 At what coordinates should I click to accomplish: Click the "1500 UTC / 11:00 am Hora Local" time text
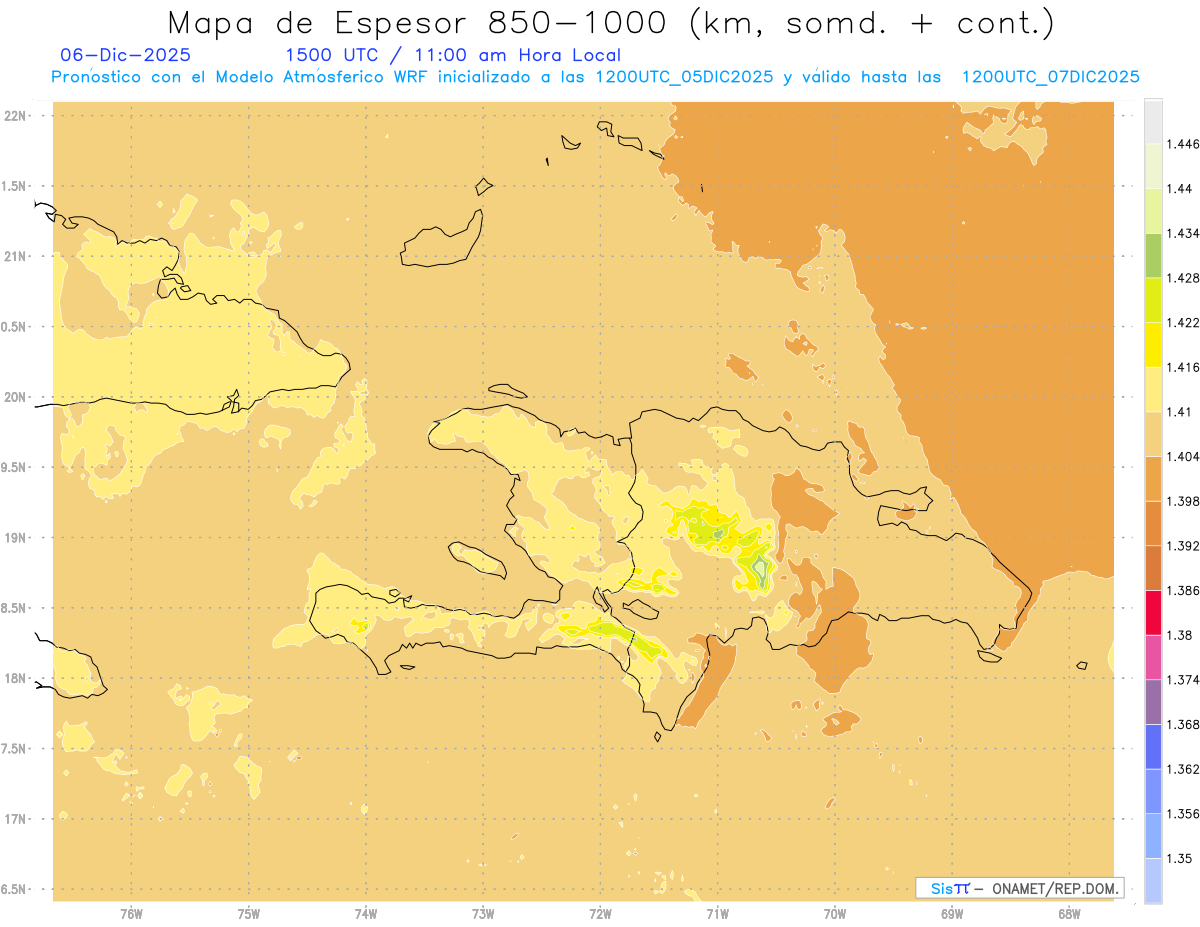(453, 56)
